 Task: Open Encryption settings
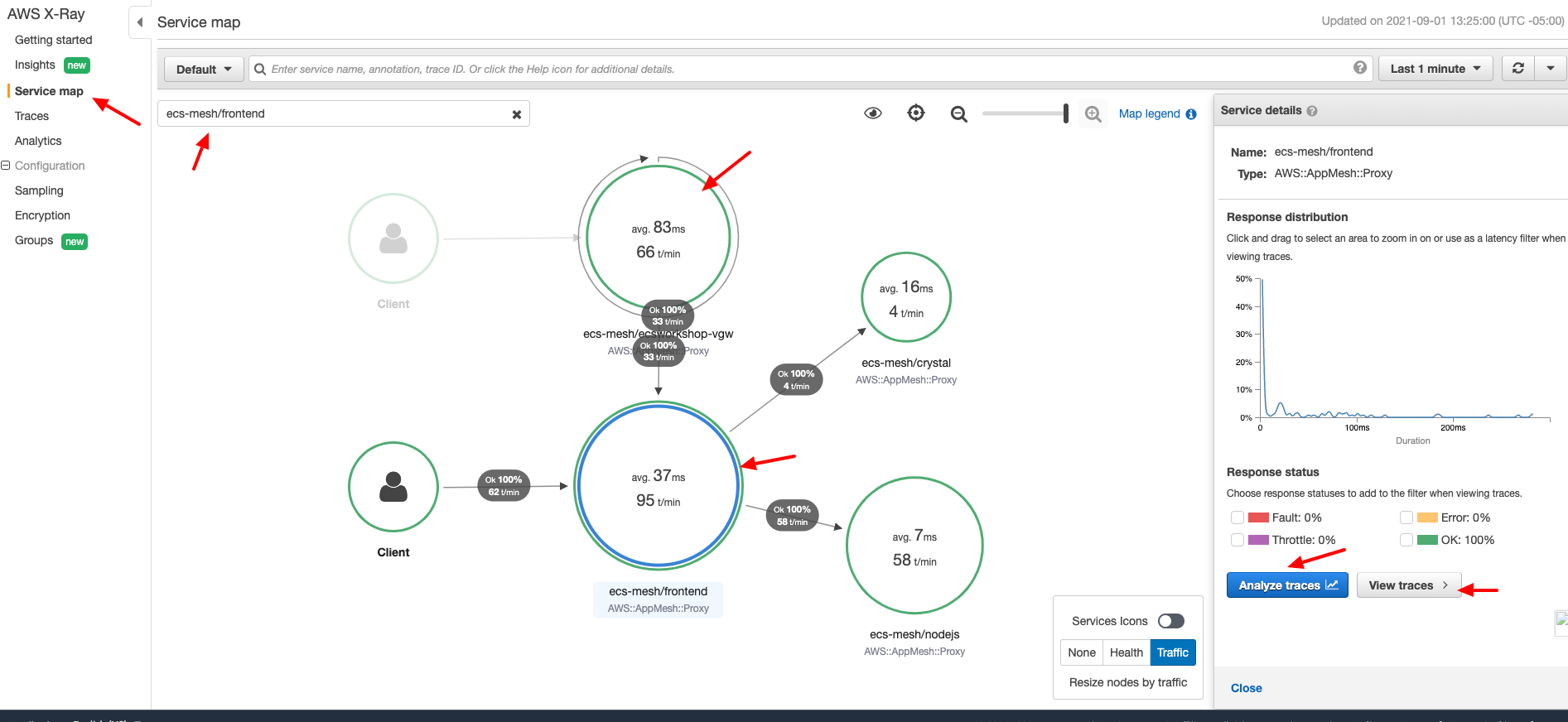(x=42, y=215)
